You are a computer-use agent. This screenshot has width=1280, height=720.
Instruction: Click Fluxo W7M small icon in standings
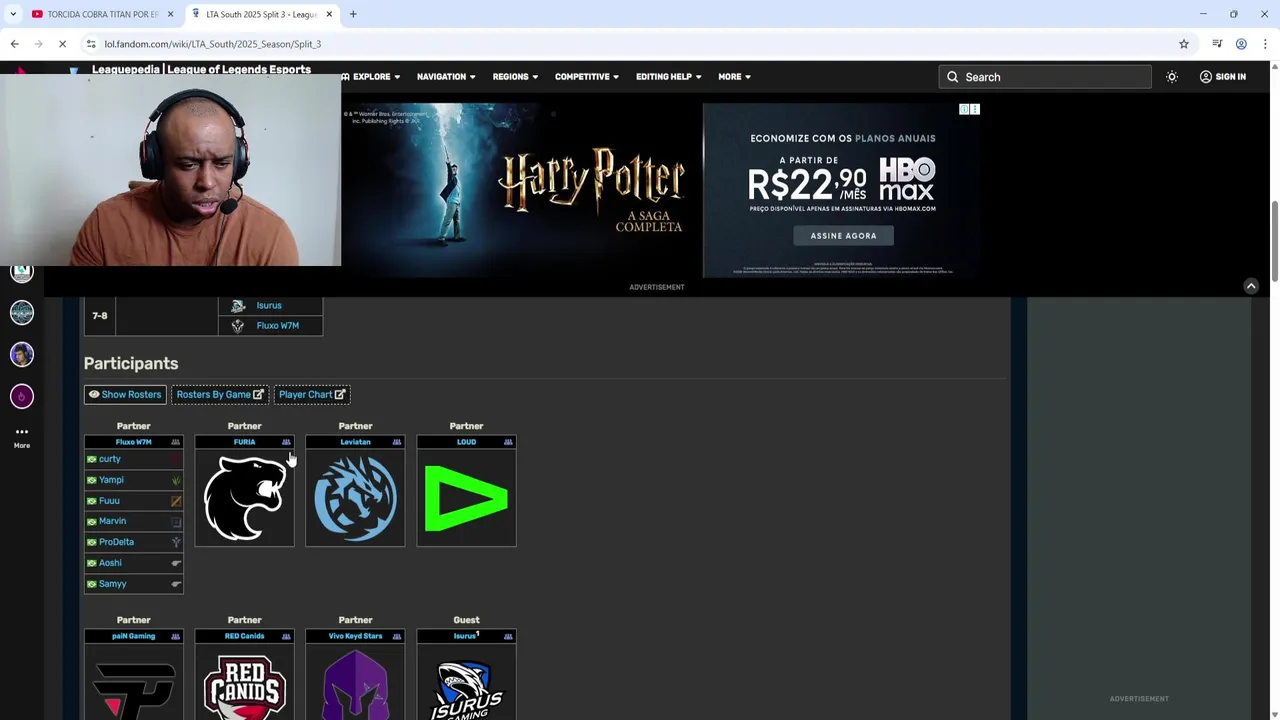pyautogui.click(x=238, y=326)
